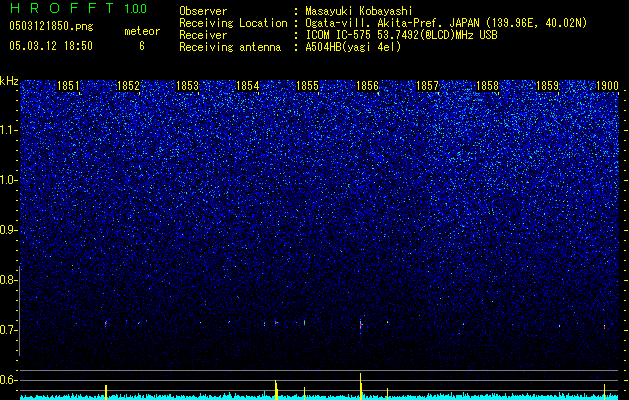Click the meteor echo at 0.7 kHz just before 1900
The image size is (629, 400).
tap(605, 327)
